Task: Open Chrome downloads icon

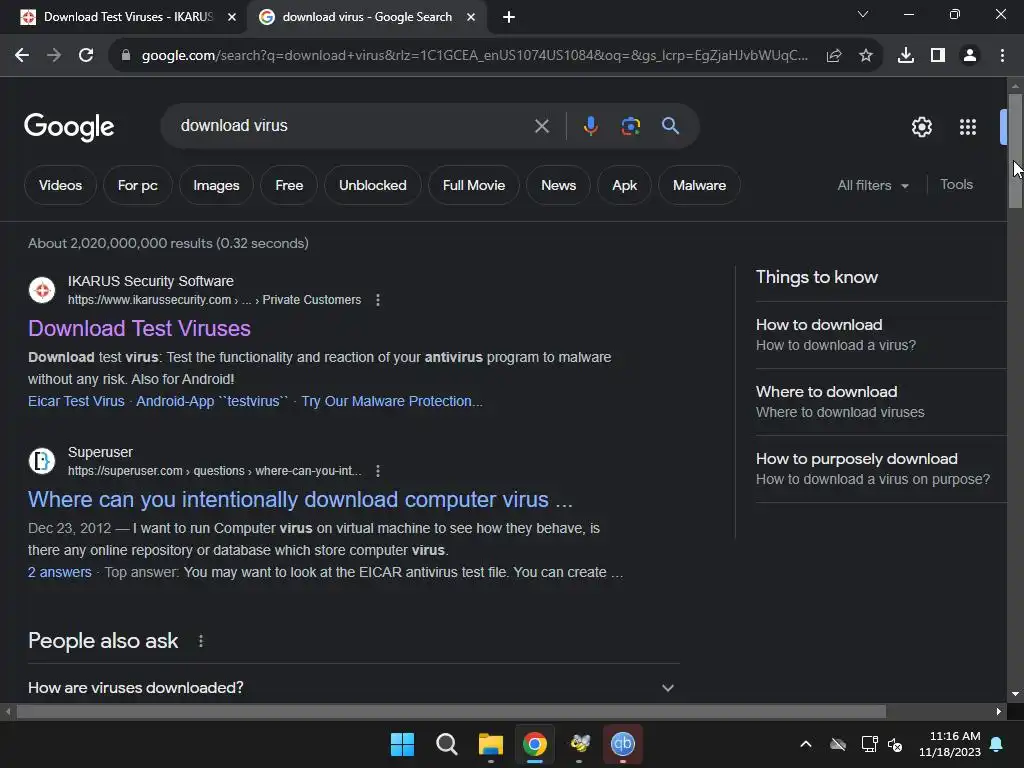Action: pos(905,56)
